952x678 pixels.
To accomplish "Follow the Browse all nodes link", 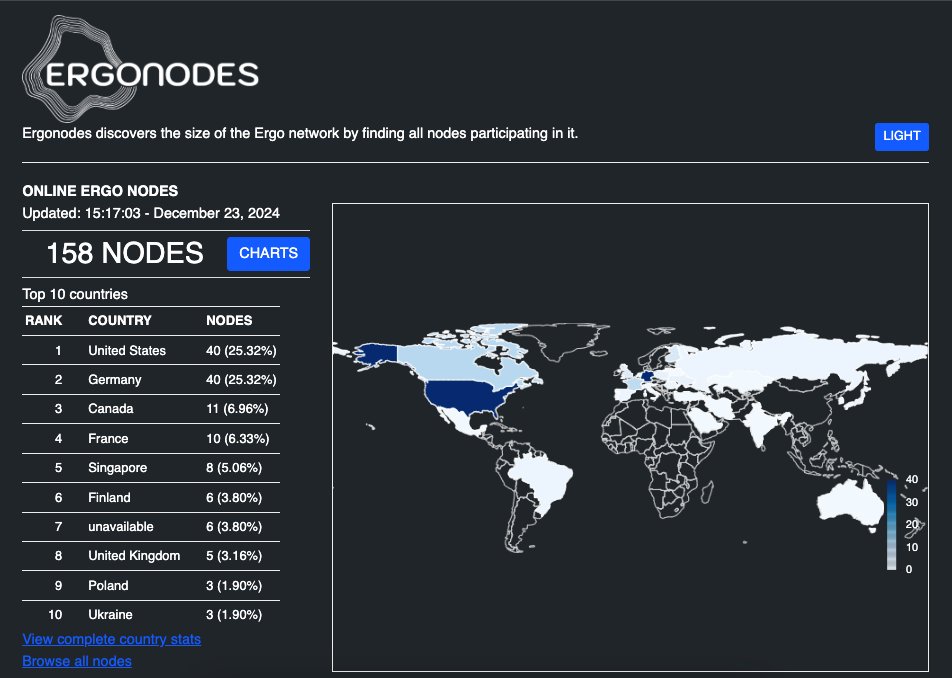I will point(77,661).
